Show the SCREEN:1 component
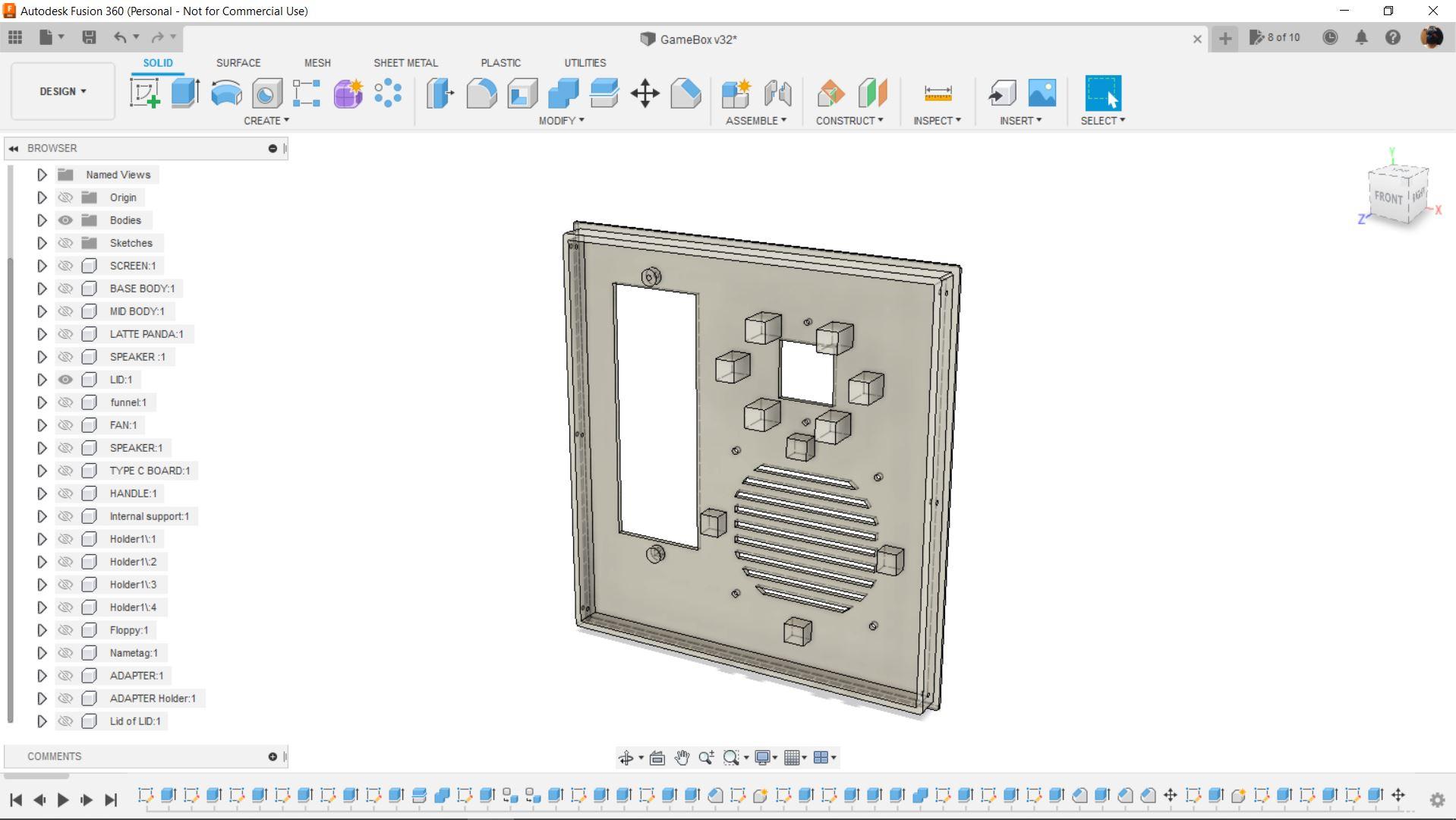The width and height of the screenshot is (1456, 820). (x=65, y=266)
